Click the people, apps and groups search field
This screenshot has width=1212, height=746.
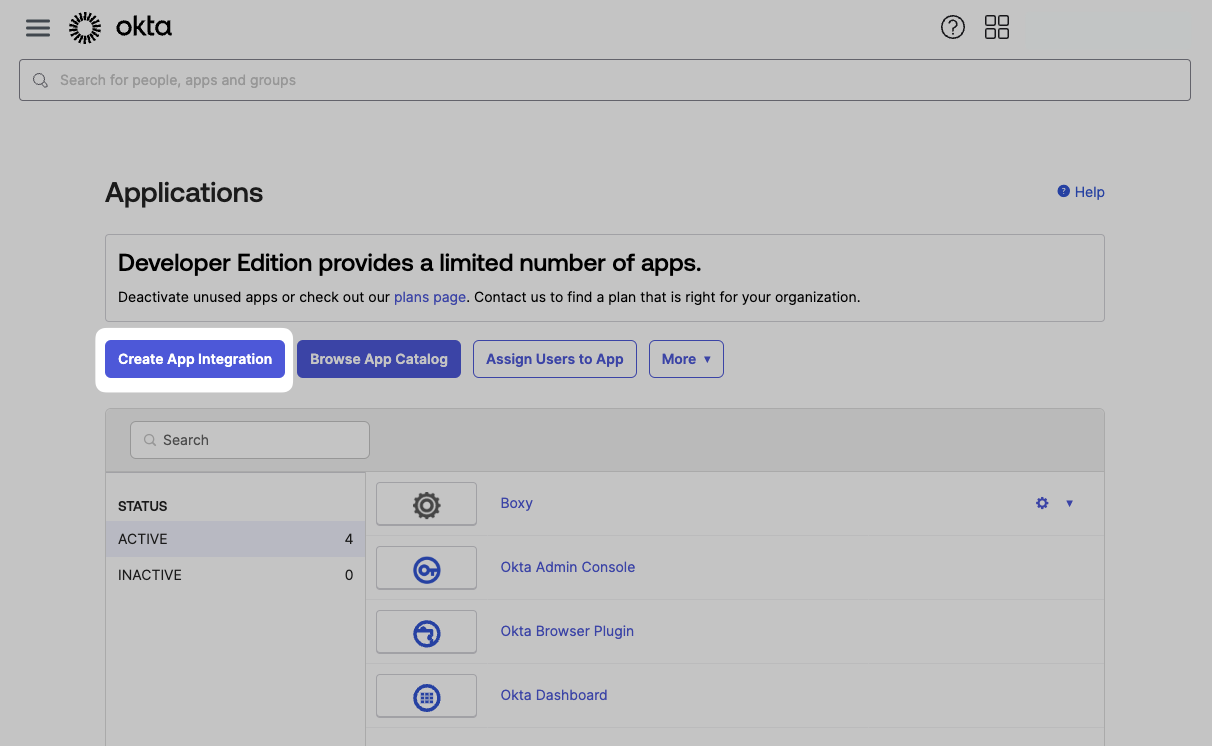coord(604,80)
